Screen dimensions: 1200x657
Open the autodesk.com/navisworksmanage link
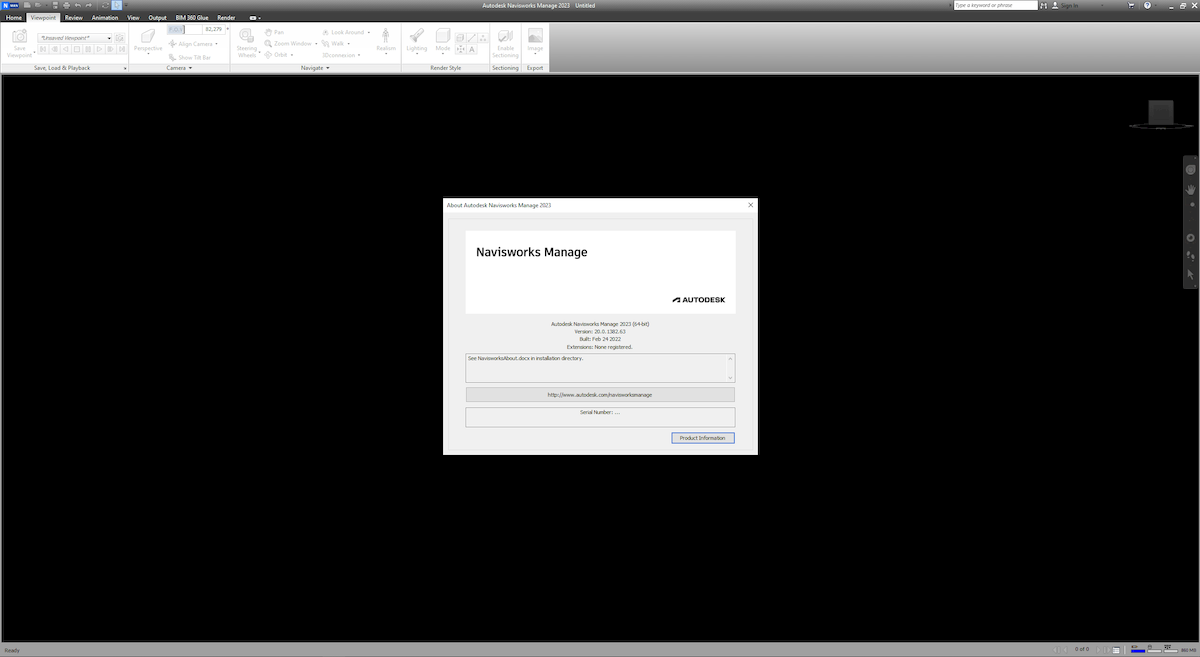600,395
